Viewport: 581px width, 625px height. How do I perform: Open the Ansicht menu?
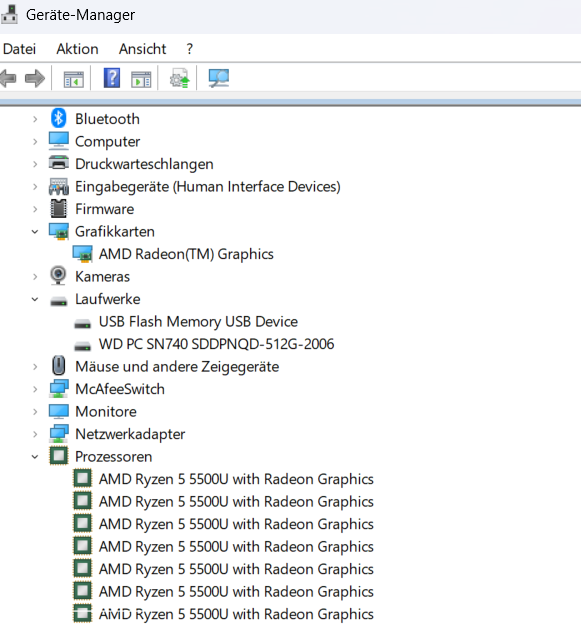click(x=142, y=49)
